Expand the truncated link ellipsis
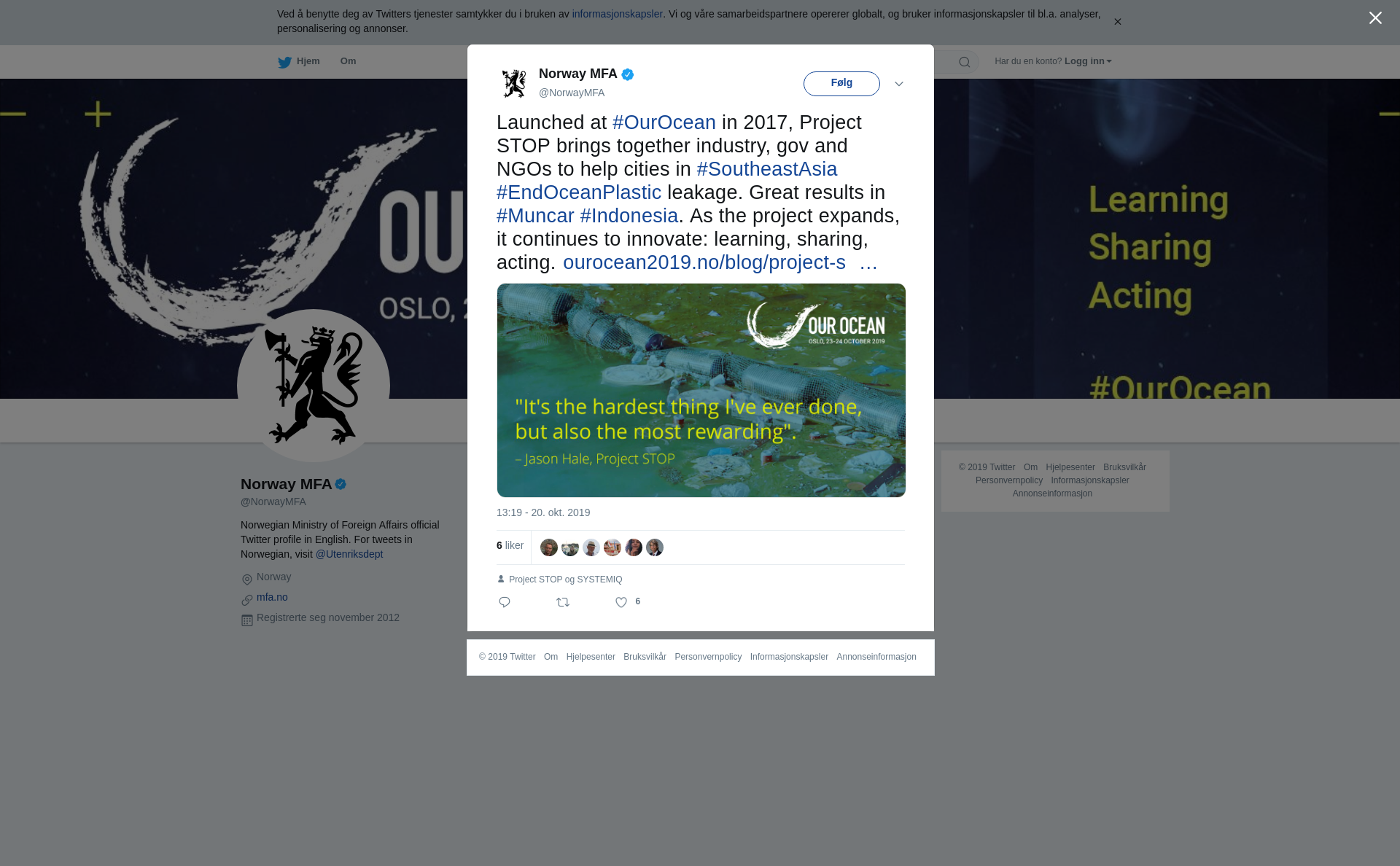 coord(868,263)
